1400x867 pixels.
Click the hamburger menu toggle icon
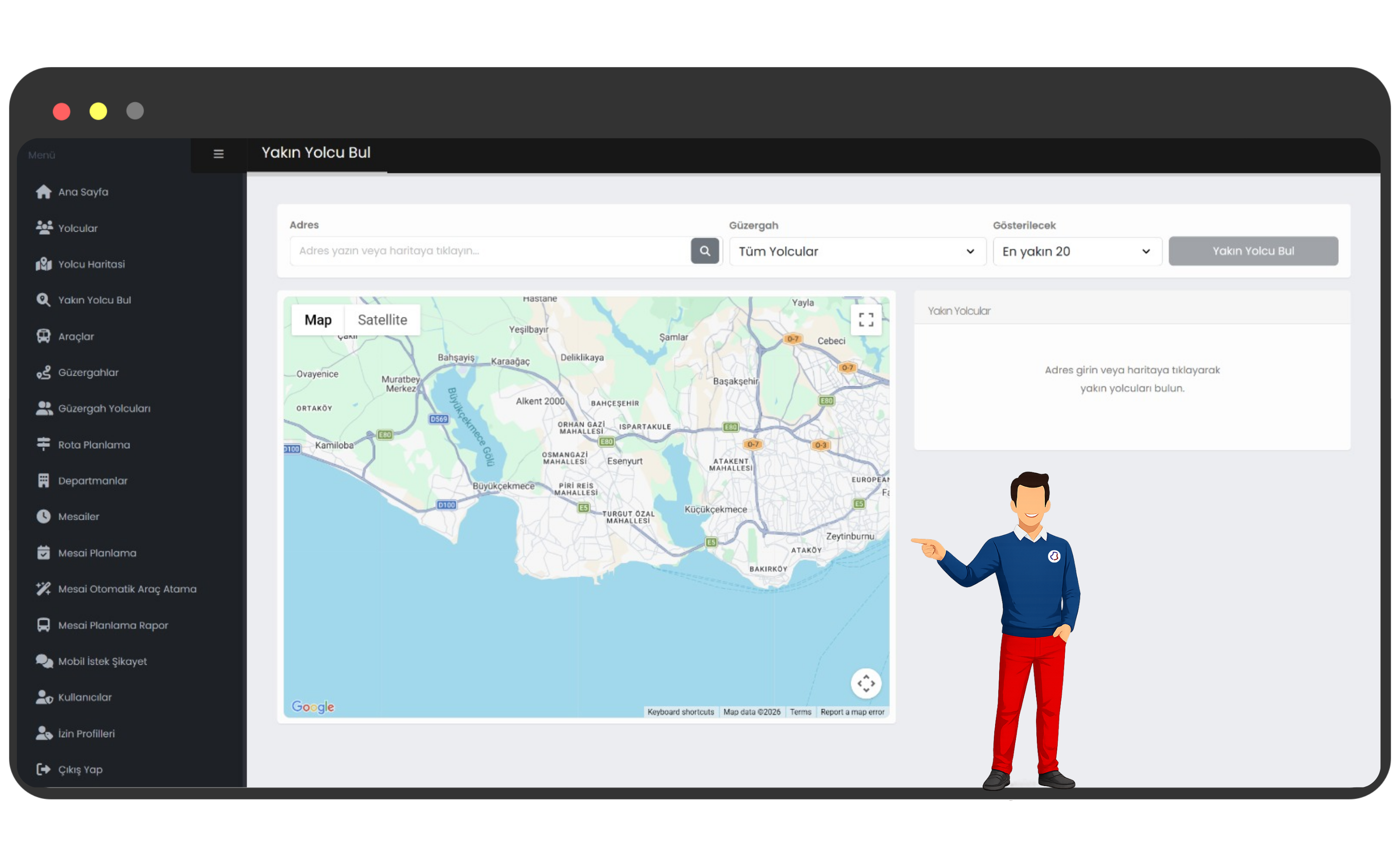point(218,154)
